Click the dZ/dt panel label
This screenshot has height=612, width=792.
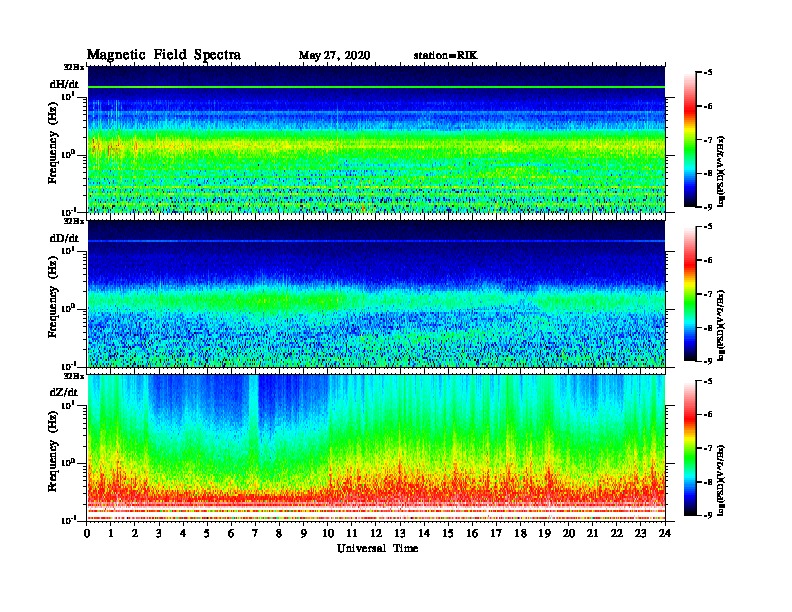click(x=64, y=392)
